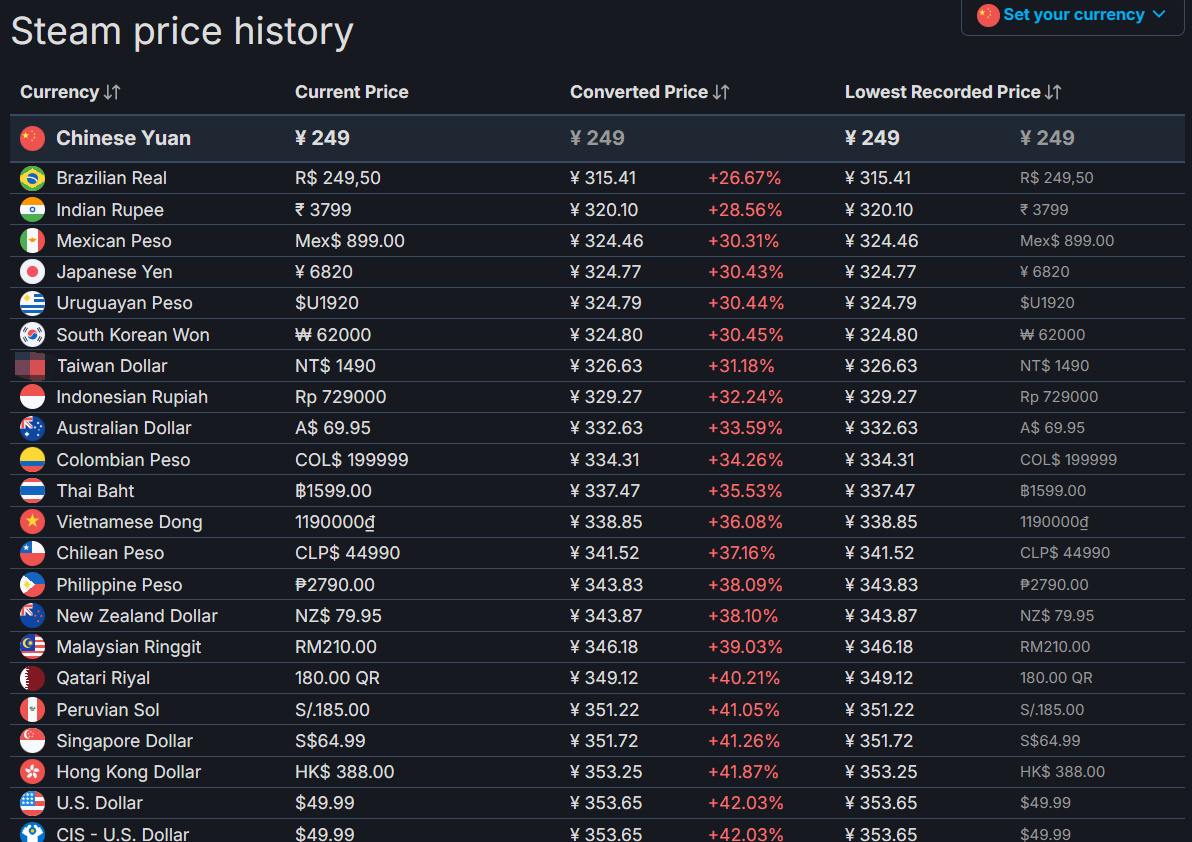
Task: Click greyed lowest price S$64.99
Action: pyautogui.click(x=1050, y=741)
